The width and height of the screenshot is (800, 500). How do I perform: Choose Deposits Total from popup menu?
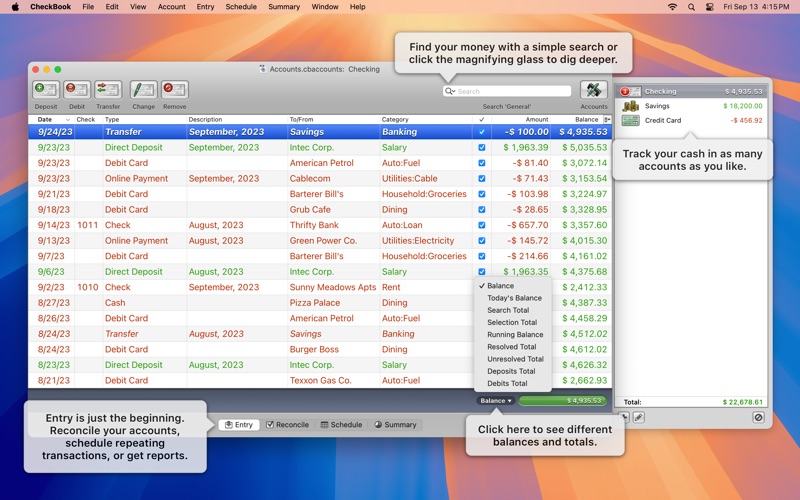[x=511, y=371]
